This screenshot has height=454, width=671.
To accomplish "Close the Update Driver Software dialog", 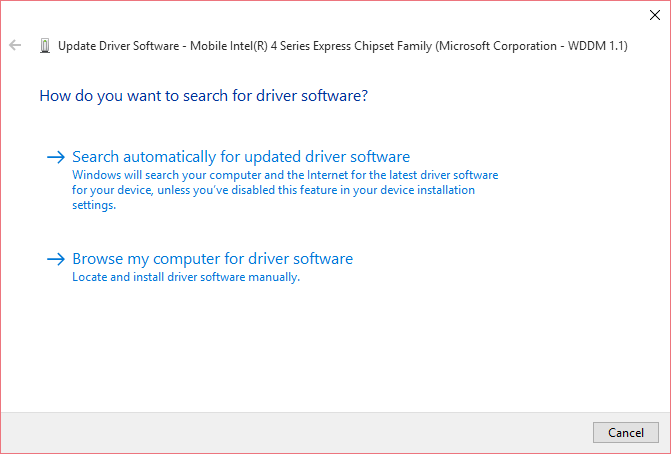I will tap(654, 15).
